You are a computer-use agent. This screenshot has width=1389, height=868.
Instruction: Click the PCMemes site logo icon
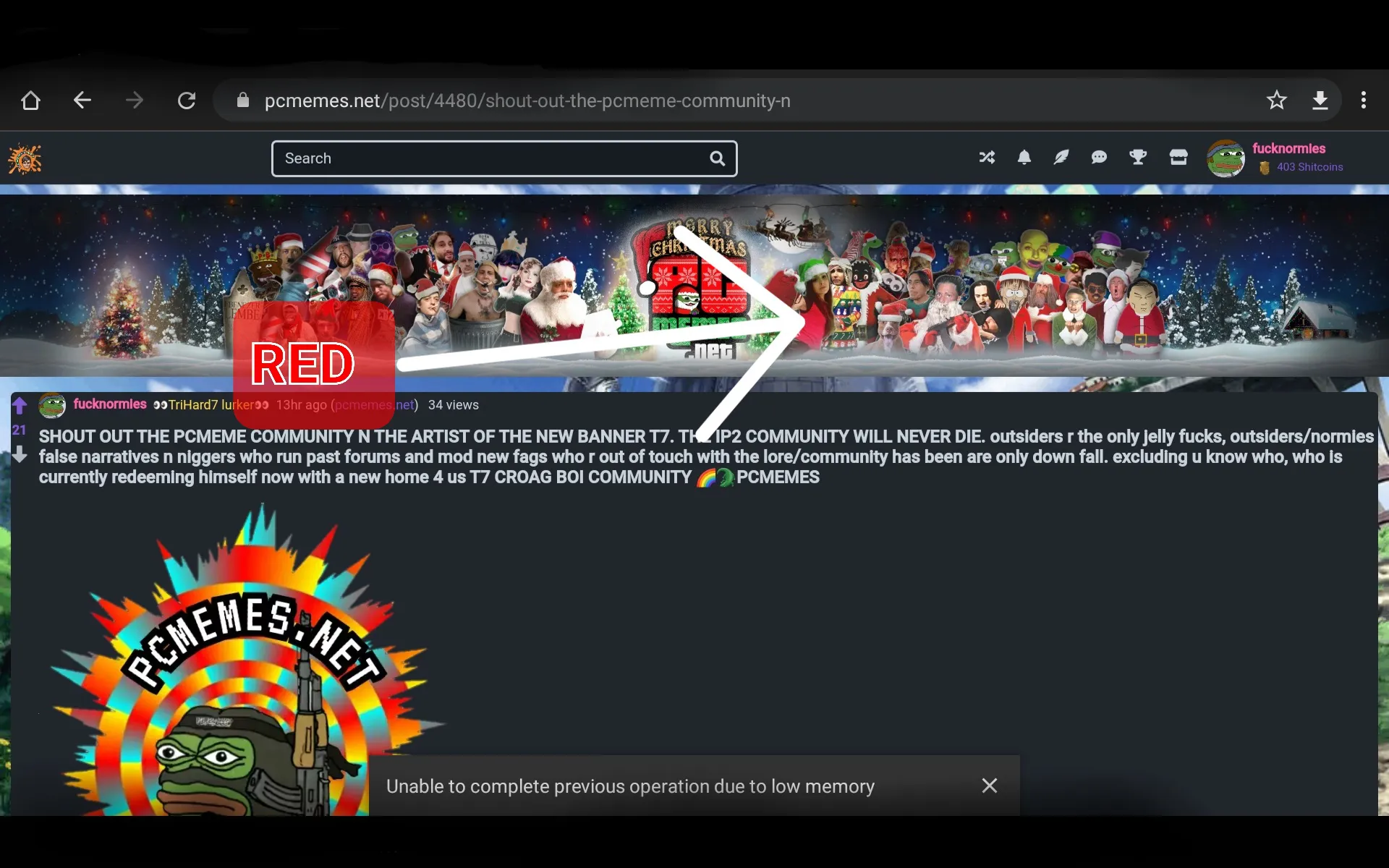tap(25, 157)
